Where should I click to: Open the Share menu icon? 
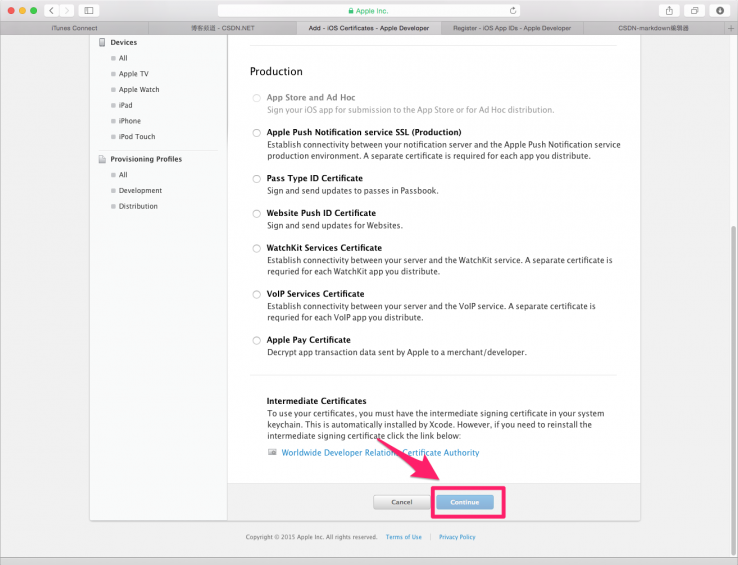[669, 10]
